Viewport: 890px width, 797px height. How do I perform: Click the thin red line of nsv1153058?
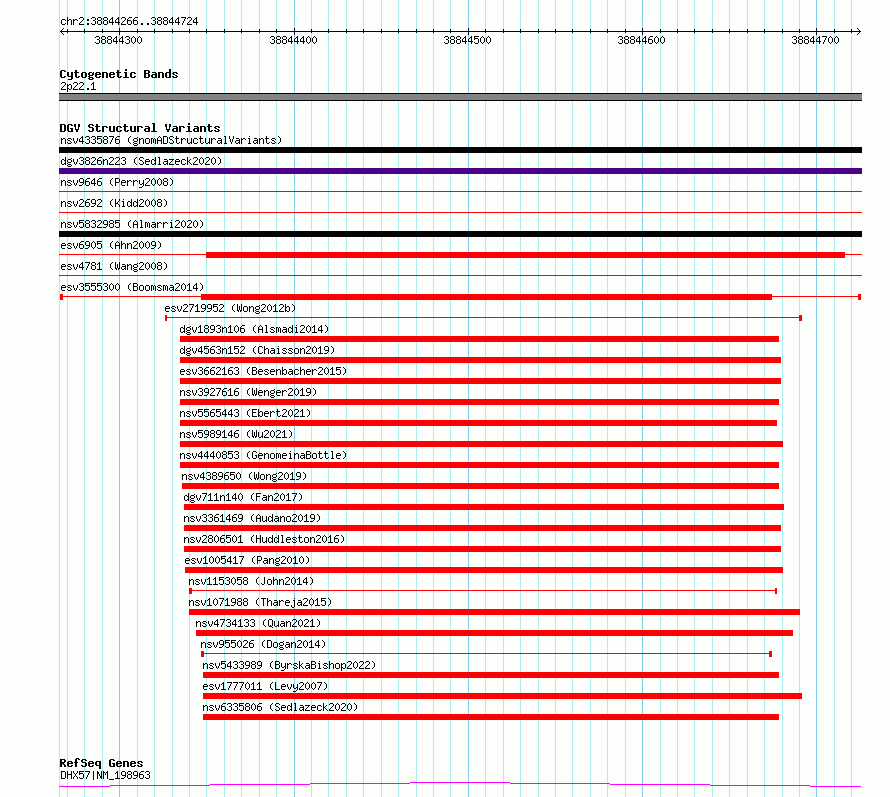click(483, 591)
